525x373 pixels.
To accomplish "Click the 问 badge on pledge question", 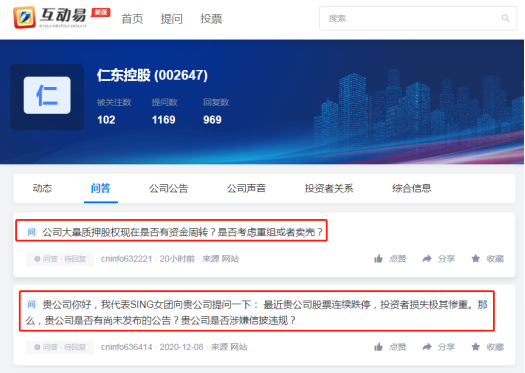I will (x=31, y=232).
